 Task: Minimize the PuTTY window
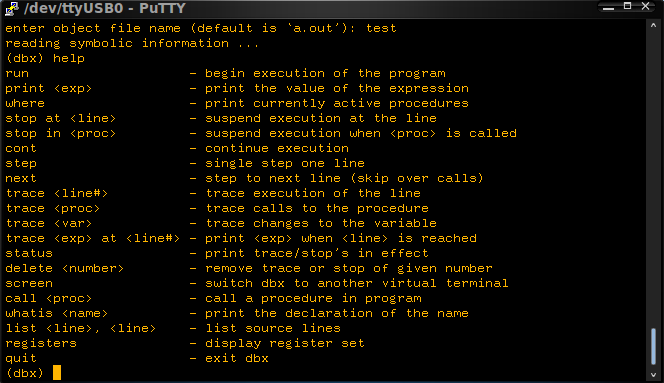[x=609, y=7]
